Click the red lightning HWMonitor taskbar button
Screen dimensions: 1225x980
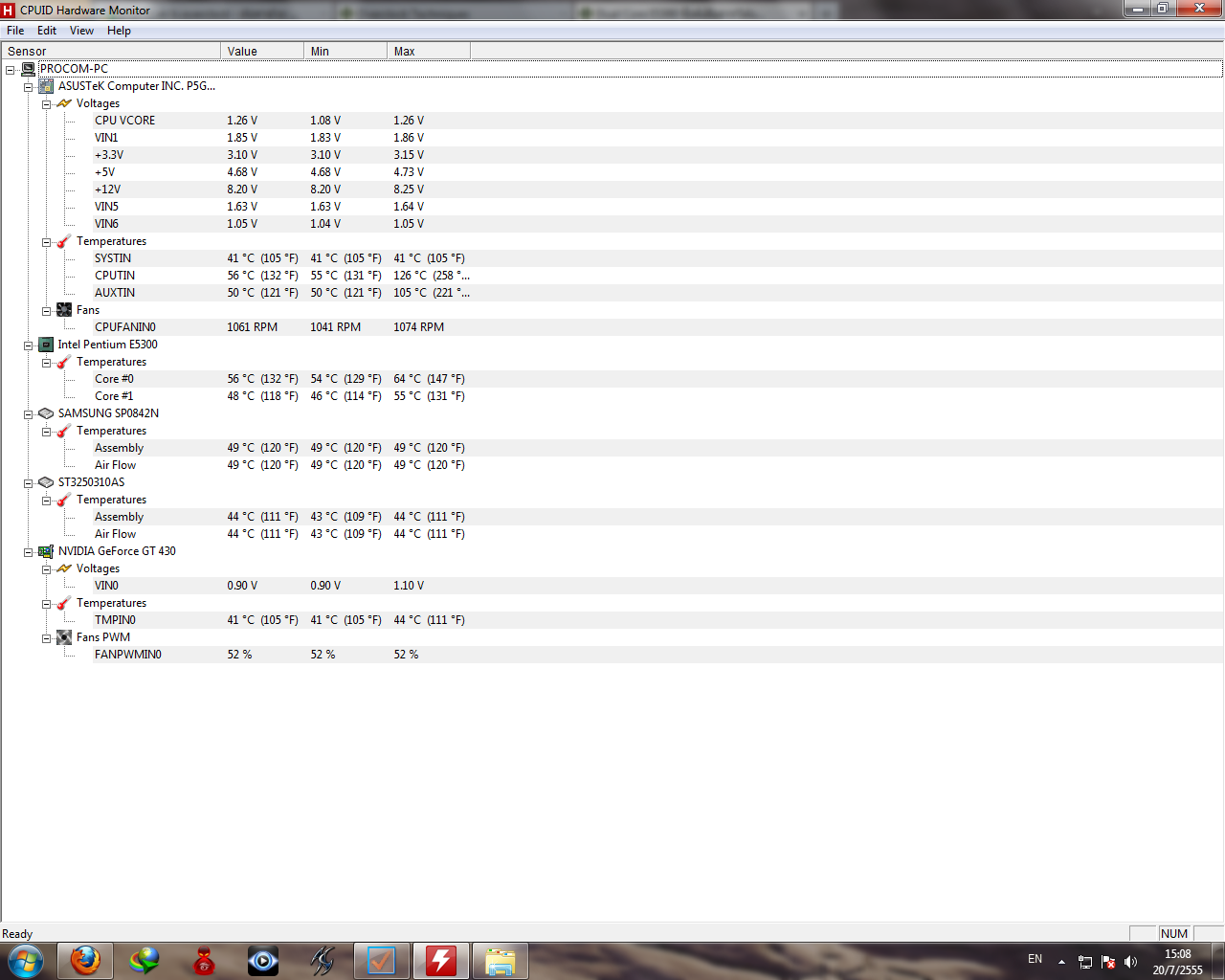pyautogui.click(x=441, y=961)
